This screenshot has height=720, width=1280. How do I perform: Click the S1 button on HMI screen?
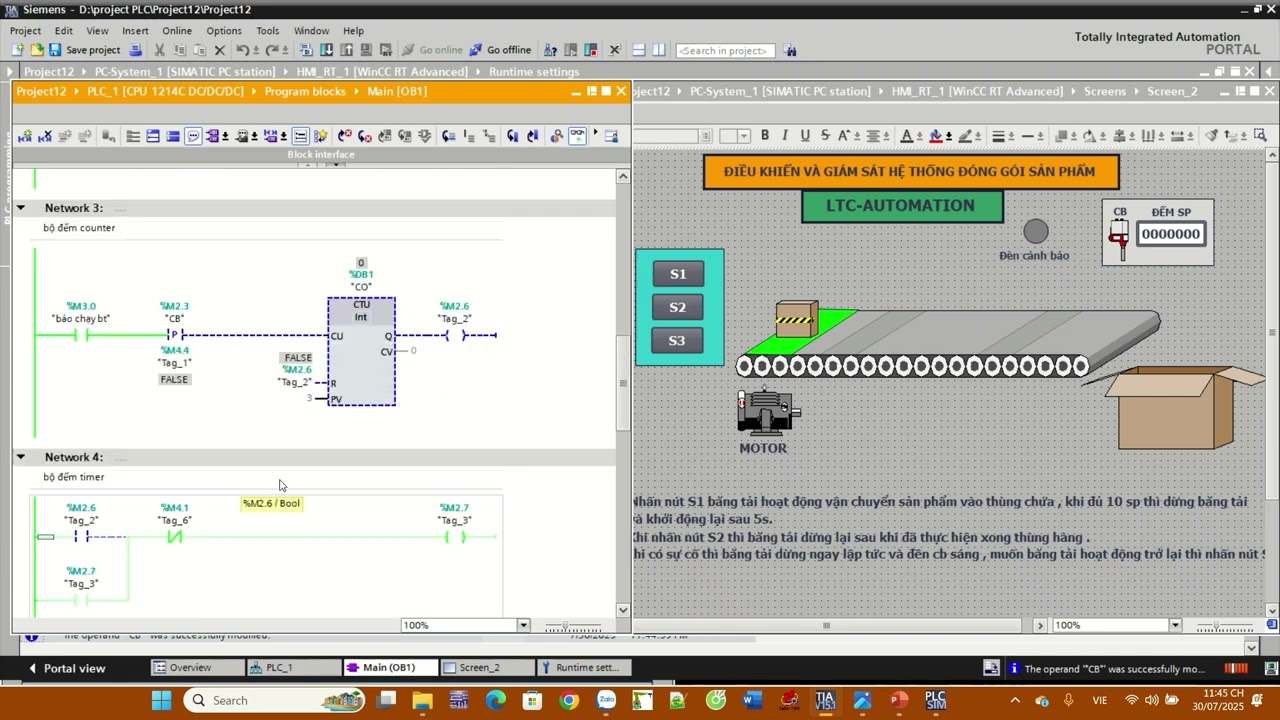pyautogui.click(x=678, y=274)
